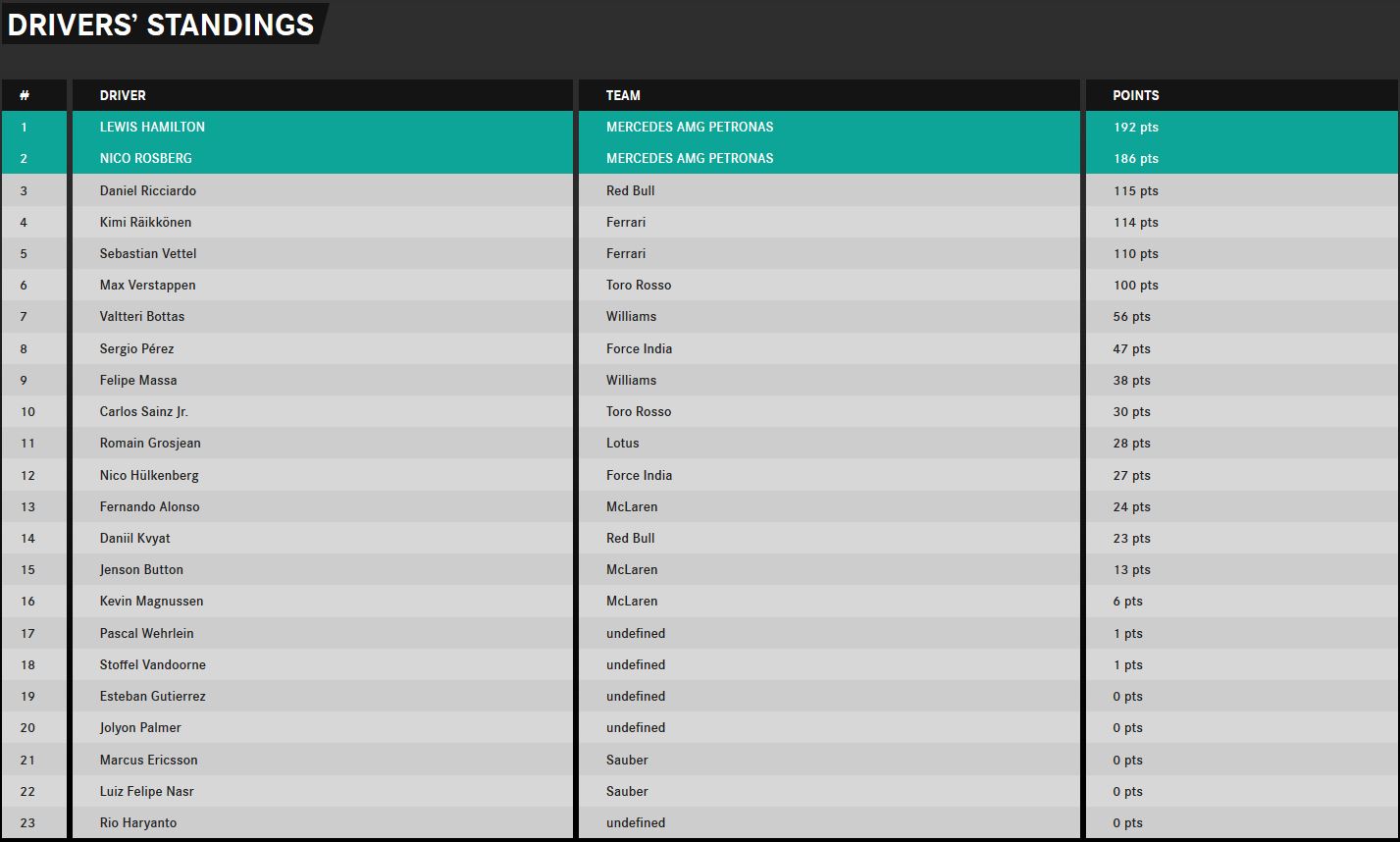Select Kimi Räikkönen in the standings
Screen dimensions: 1400x842
145,222
